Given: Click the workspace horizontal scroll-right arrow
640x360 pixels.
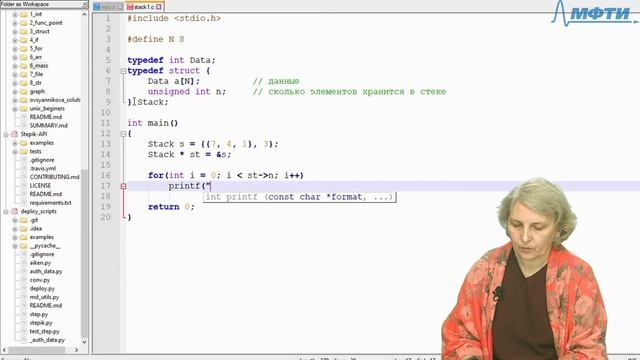Looking at the screenshot, I should coord(76,350).
